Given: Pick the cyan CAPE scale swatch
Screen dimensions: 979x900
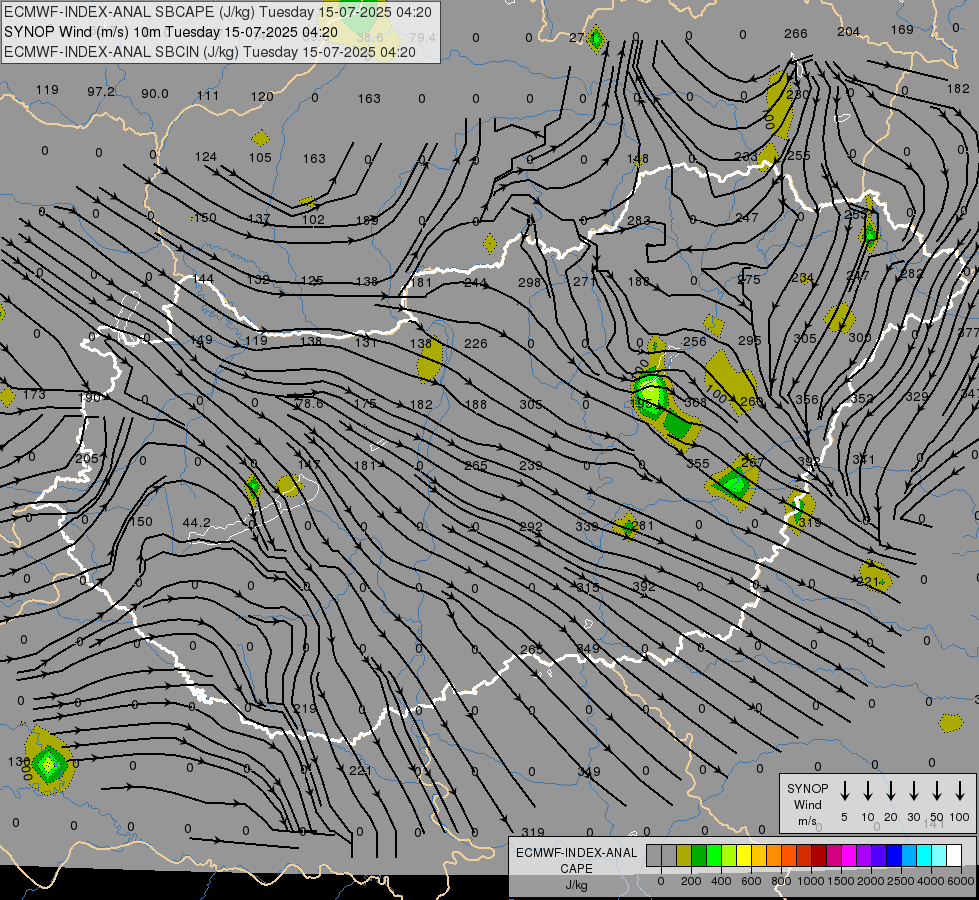Looking at the screenshot, I should pyautogui.click(x=923, y=856).
